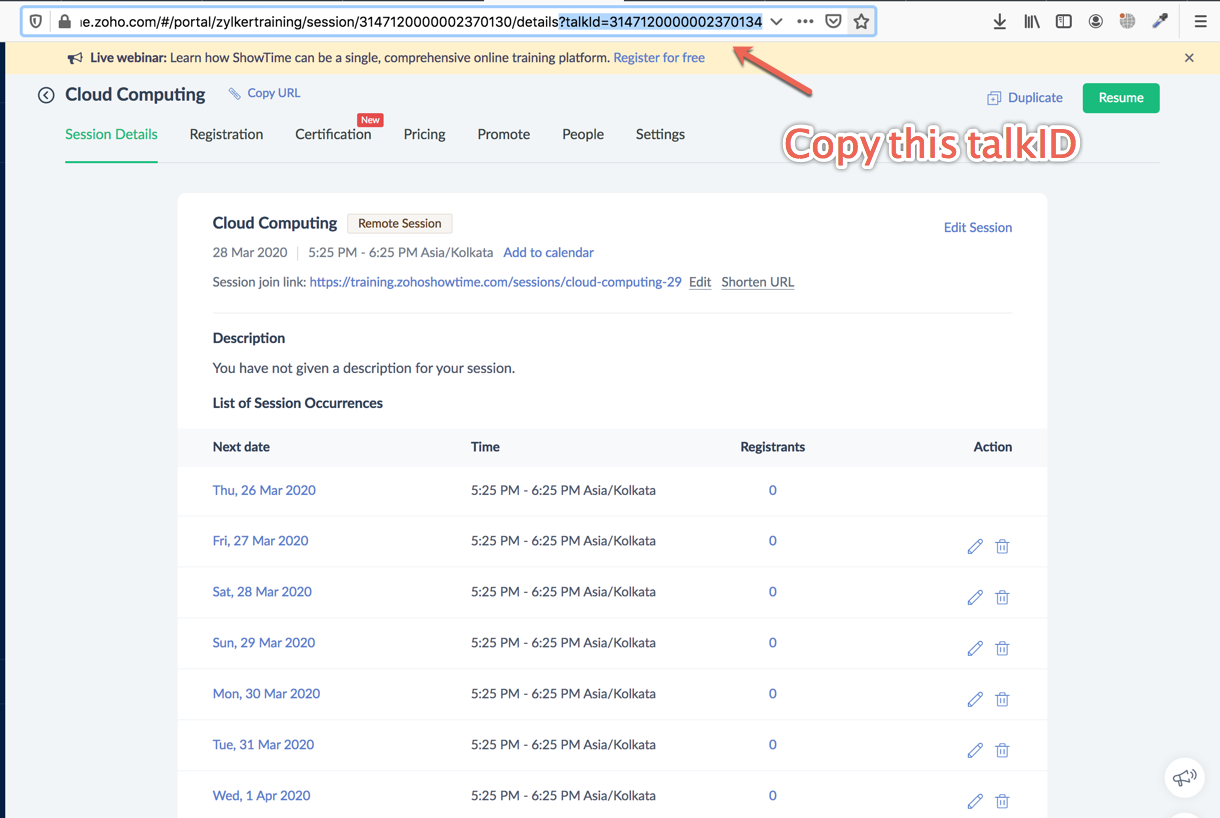Viewport: 1220px width, 818px height.
Task: Open the Certification tab
Action: point(333,134)
